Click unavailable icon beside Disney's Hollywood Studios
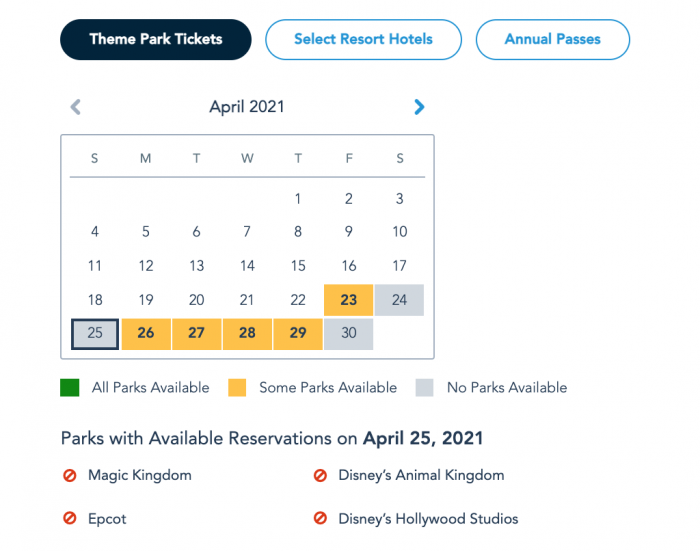The image size is (700, 551). click(320, 519)
